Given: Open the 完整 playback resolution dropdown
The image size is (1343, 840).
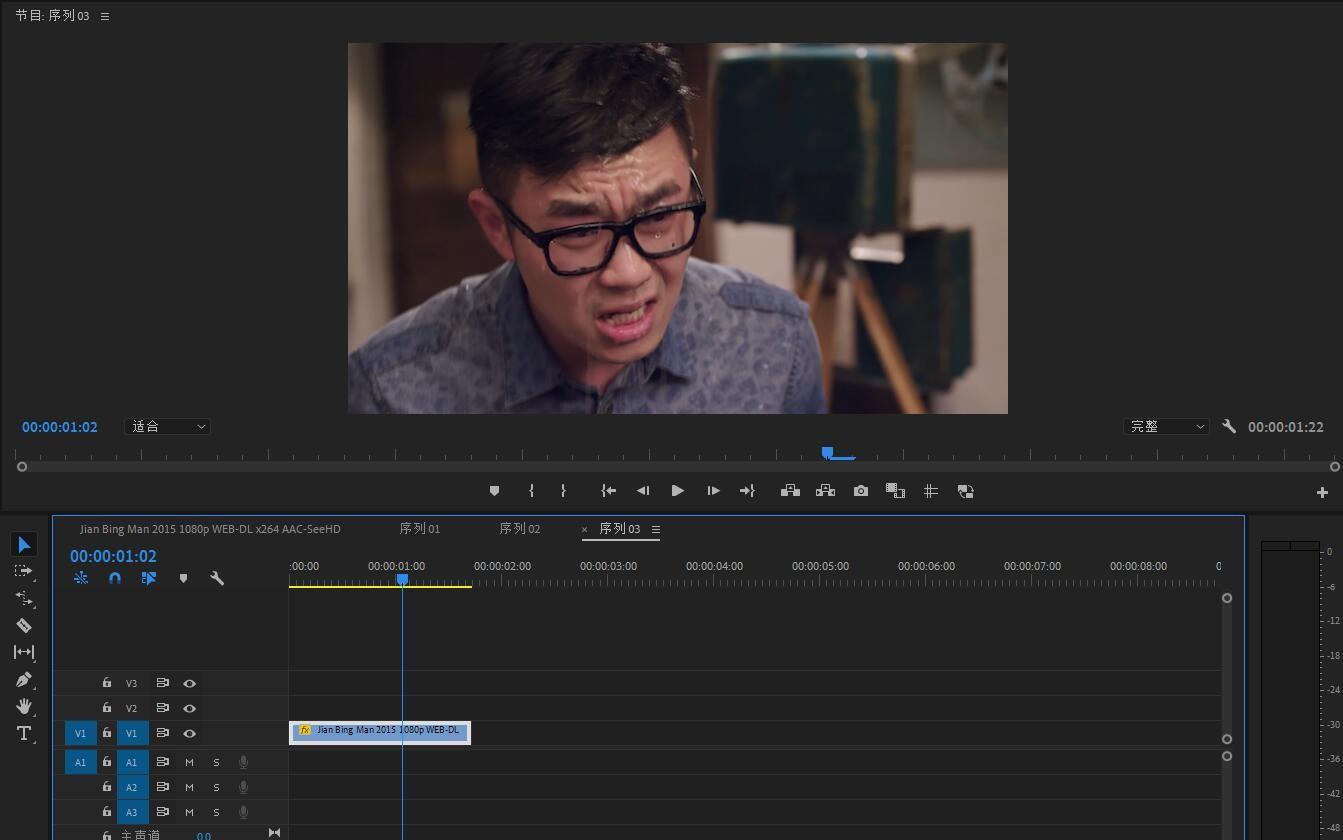Looking at the screenshot, I should click(1166, 426).
